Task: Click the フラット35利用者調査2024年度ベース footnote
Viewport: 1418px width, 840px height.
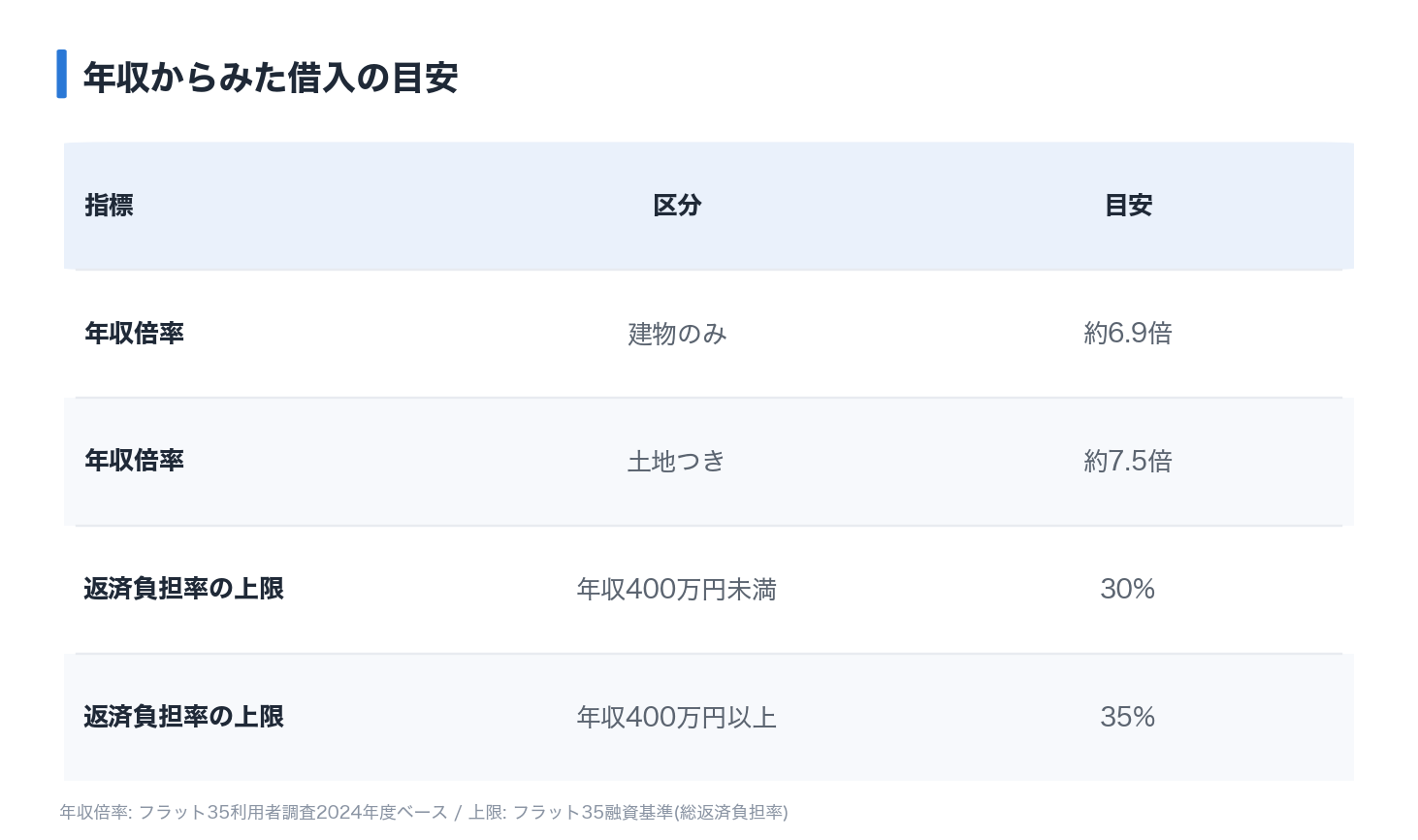Action: coord(293,812)
